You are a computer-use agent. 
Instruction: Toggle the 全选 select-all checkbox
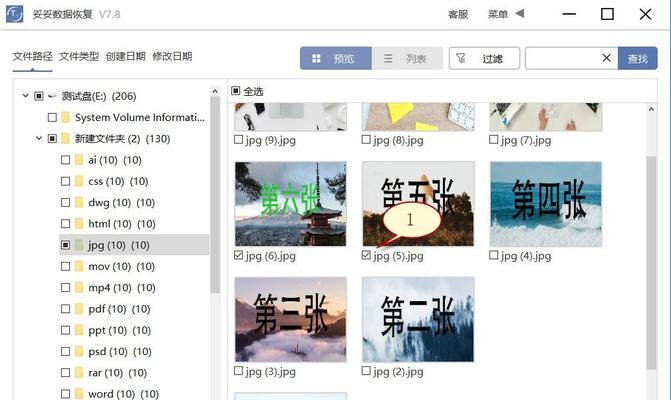click(235, 91)
